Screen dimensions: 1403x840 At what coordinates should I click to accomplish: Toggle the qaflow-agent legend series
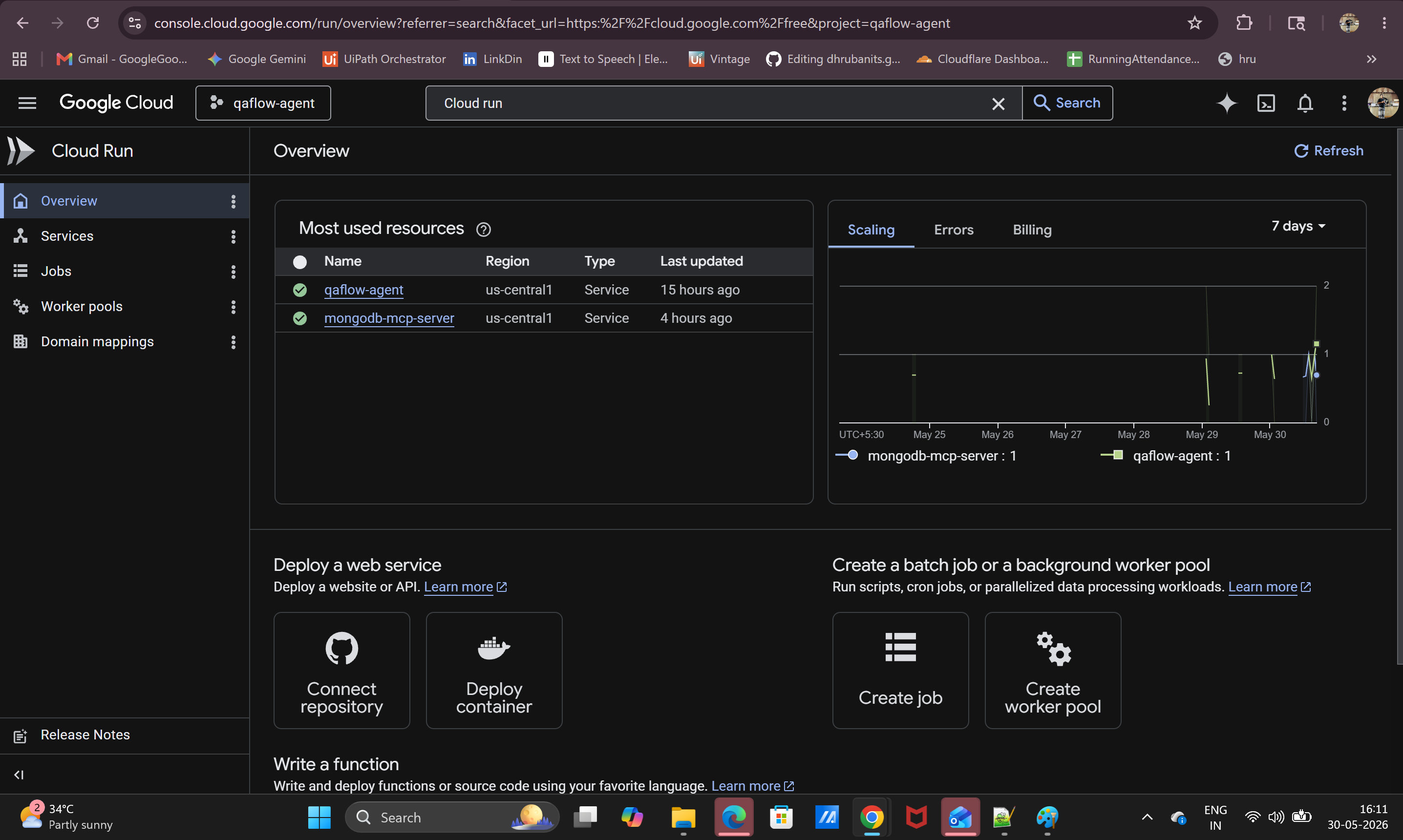pyautogui.click(x=1166, y=456)
